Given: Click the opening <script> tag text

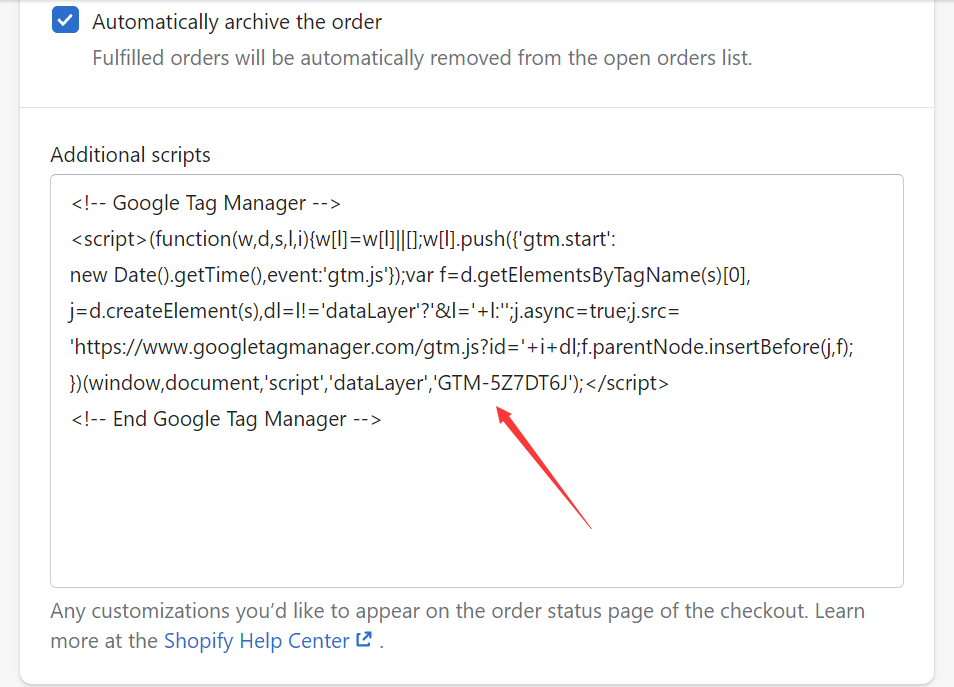Looking at the screenshot, I should tap(109, 239).
